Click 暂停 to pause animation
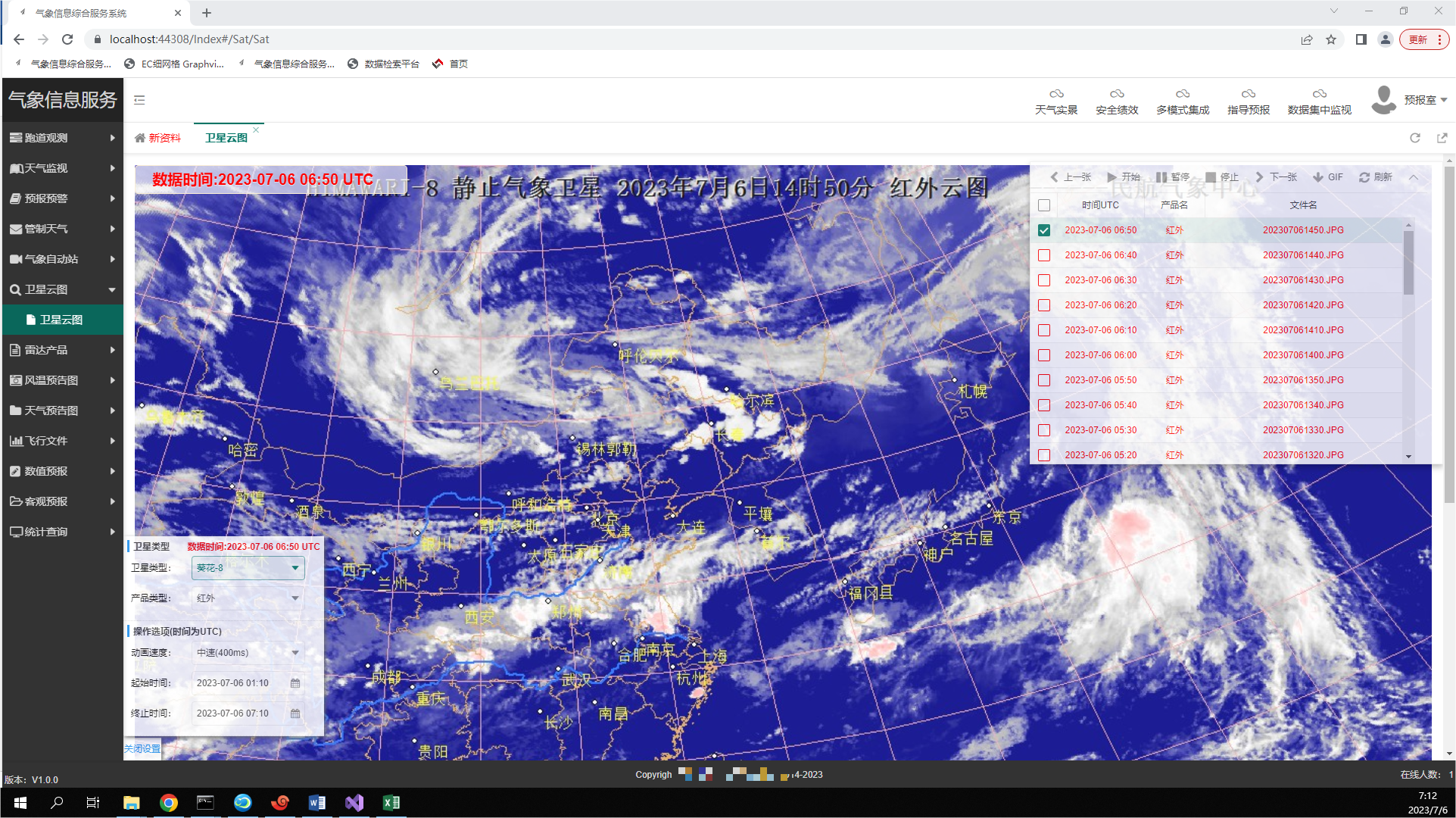The width and height of the screenshot is (1456, 818). (1173, 177)
